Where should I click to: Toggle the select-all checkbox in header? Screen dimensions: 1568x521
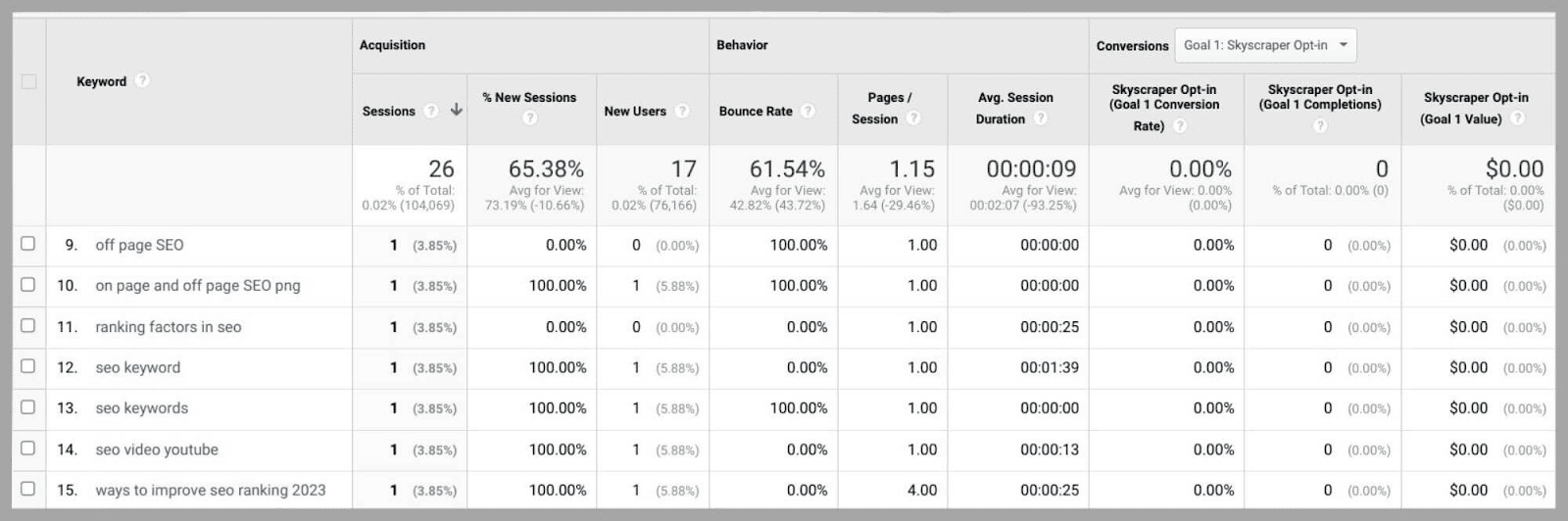[x=28, y=81]
